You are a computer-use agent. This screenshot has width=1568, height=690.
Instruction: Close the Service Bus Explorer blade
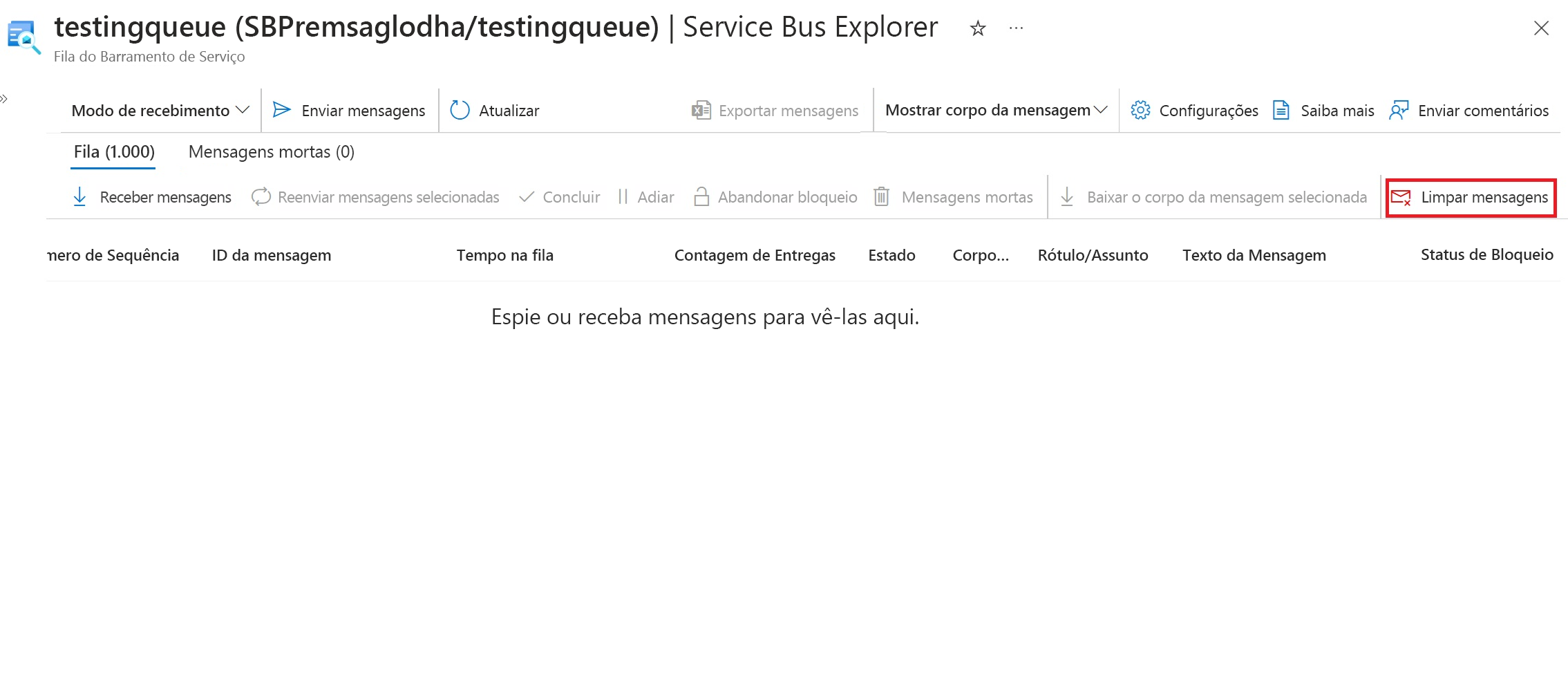click(1541, 28)
